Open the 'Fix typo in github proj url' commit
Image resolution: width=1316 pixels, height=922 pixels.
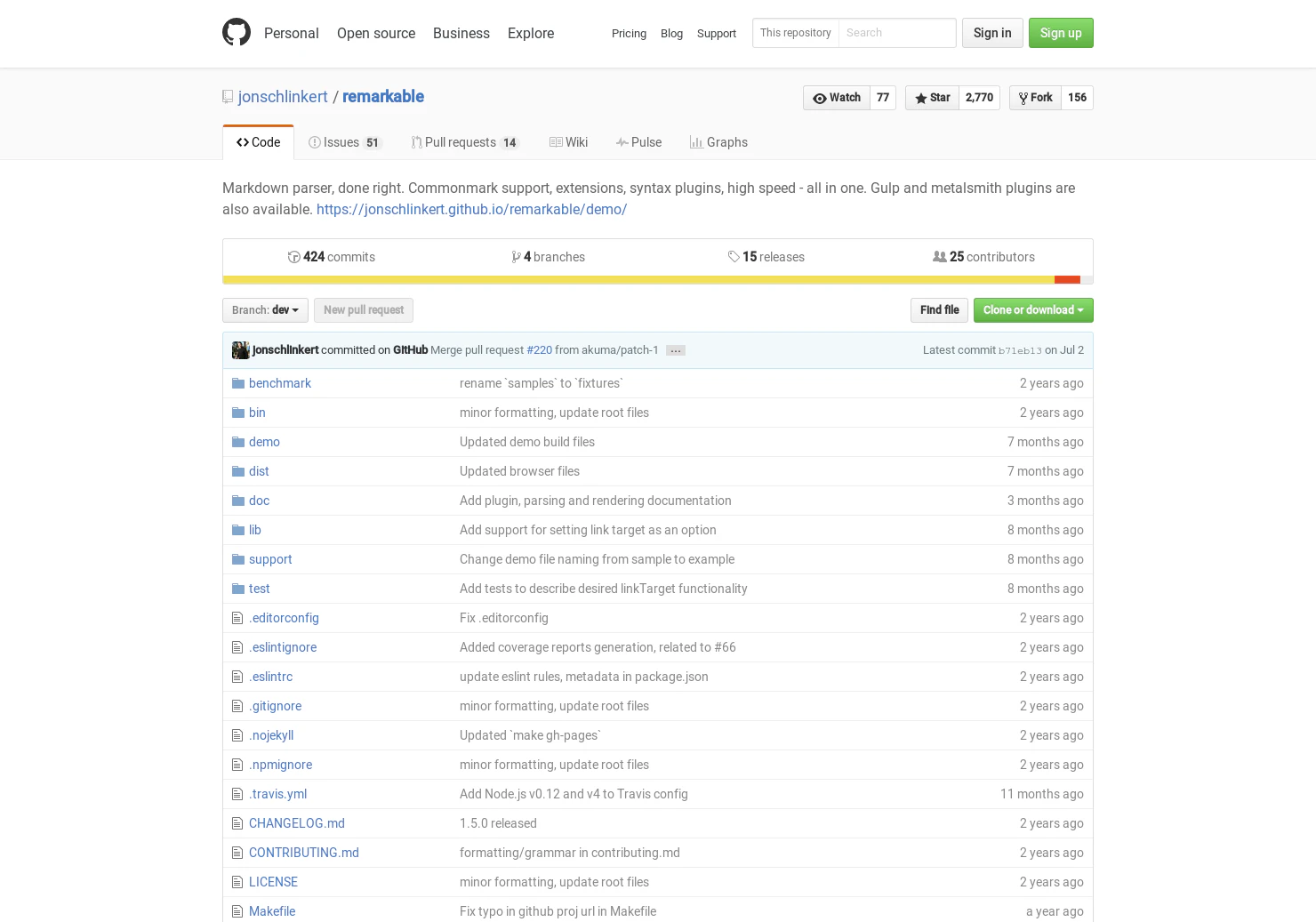(x=558, y=911)
